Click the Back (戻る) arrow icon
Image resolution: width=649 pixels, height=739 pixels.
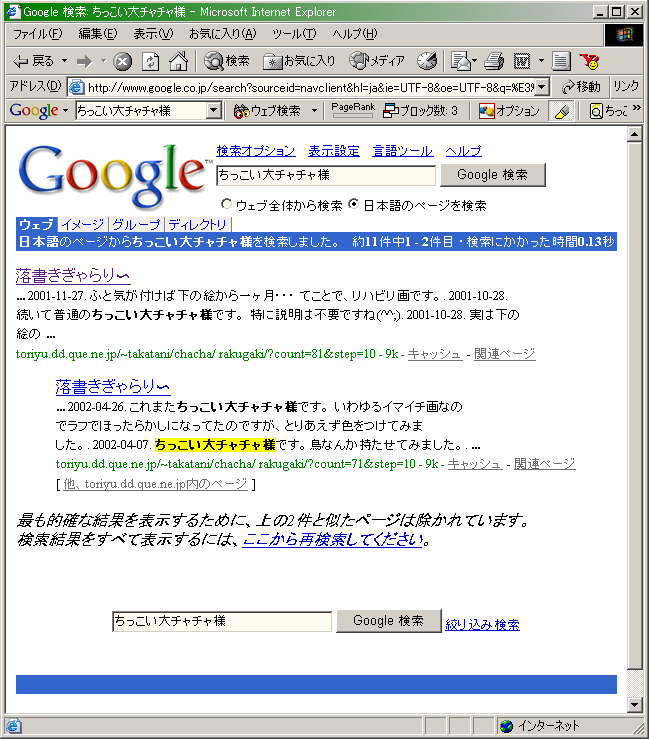pyautogui.click(x=21, y=61)
